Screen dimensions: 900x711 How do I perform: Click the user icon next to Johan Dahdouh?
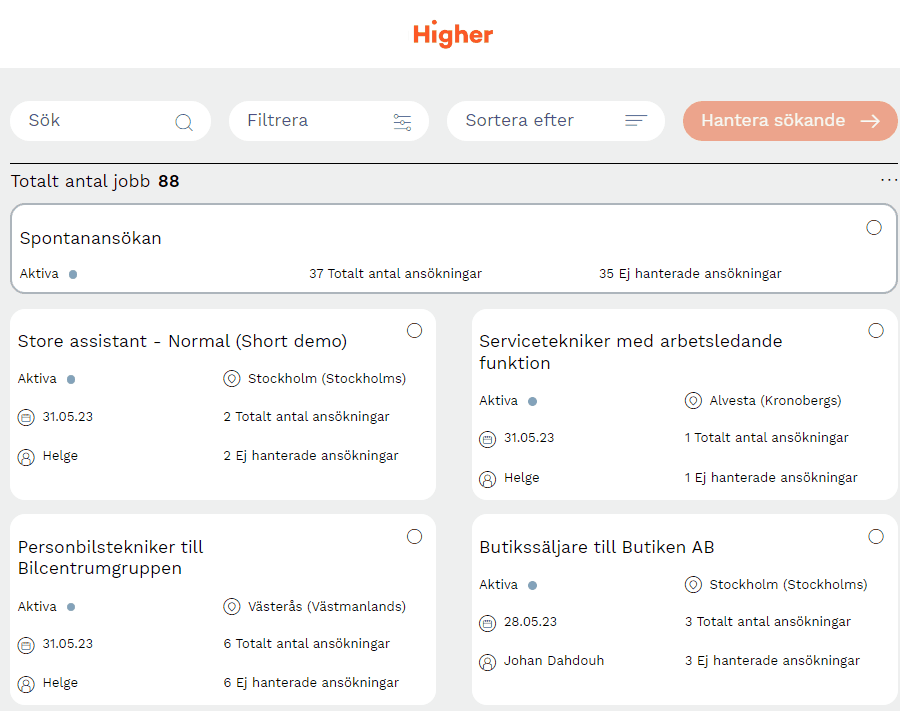click(488, 662)
